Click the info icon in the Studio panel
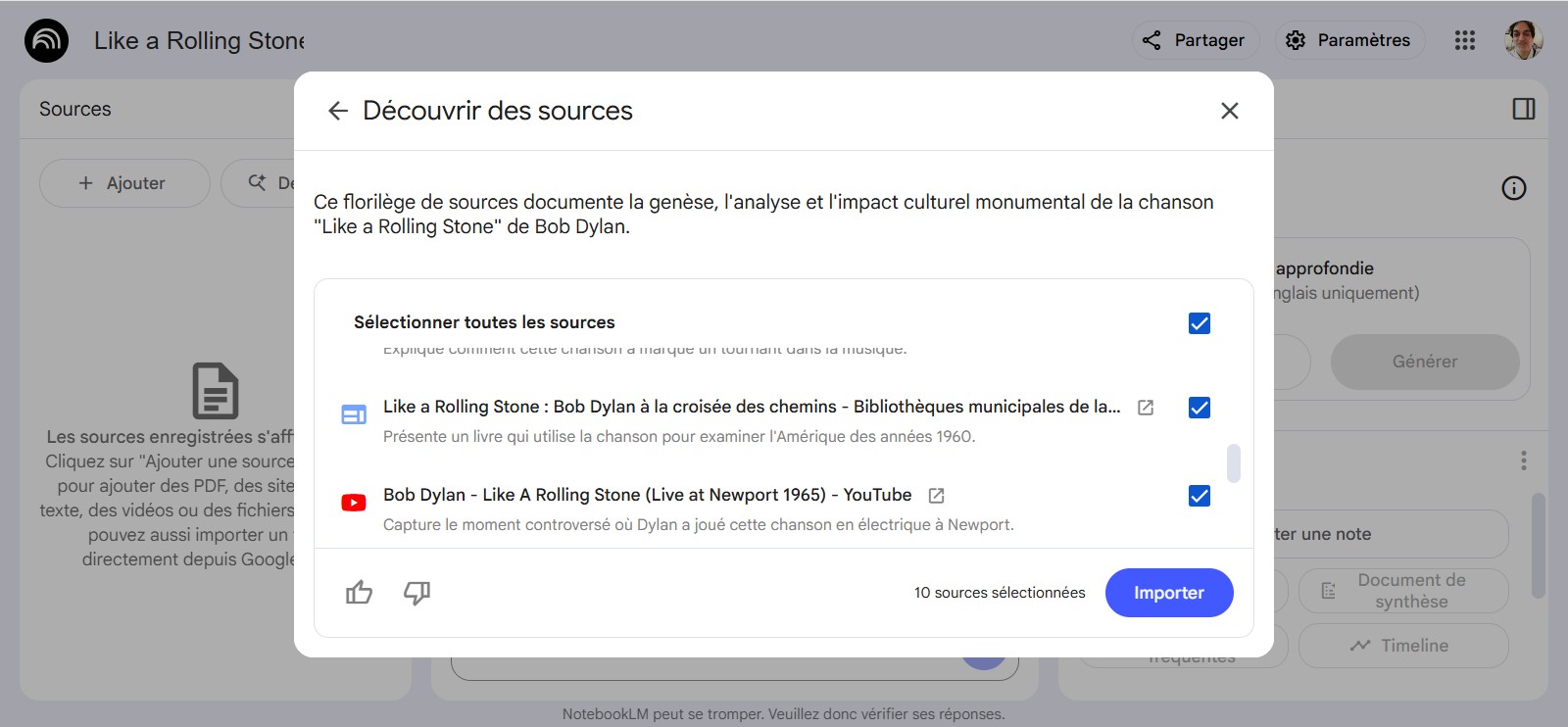 pyautogui.click(x=1514, y=188)
